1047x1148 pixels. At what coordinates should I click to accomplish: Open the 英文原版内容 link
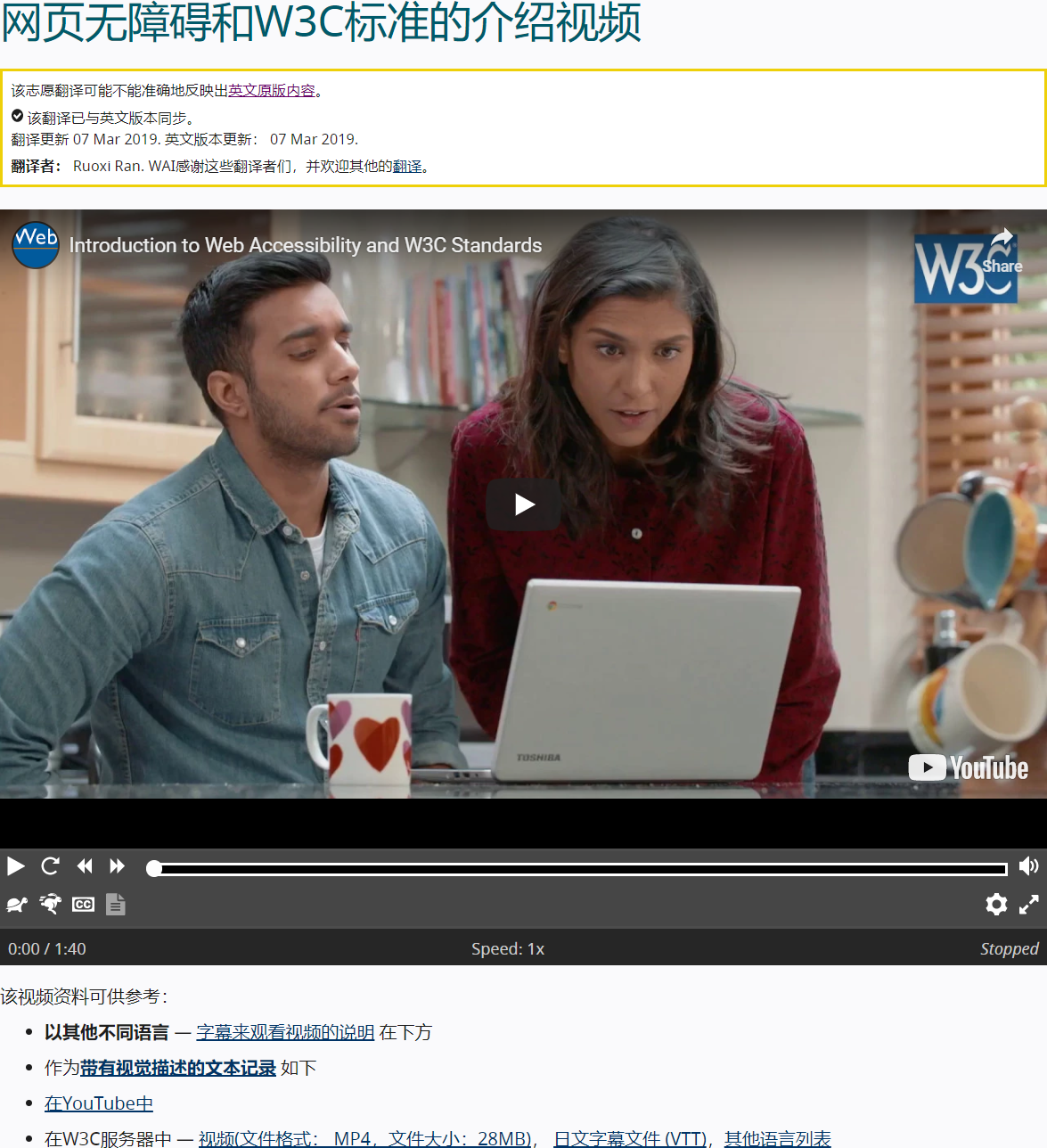click(272, 91)
